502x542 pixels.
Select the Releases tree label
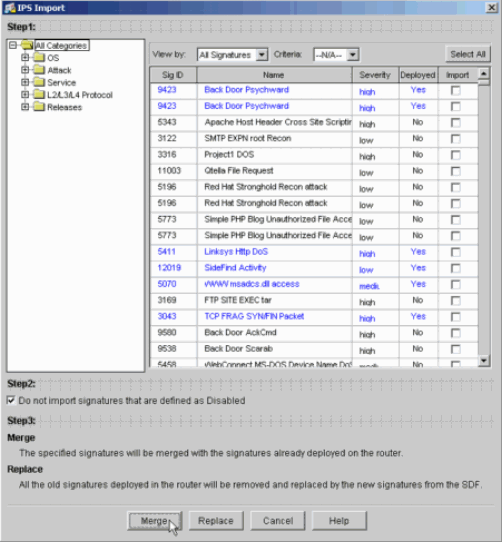(x=65, y=107)
